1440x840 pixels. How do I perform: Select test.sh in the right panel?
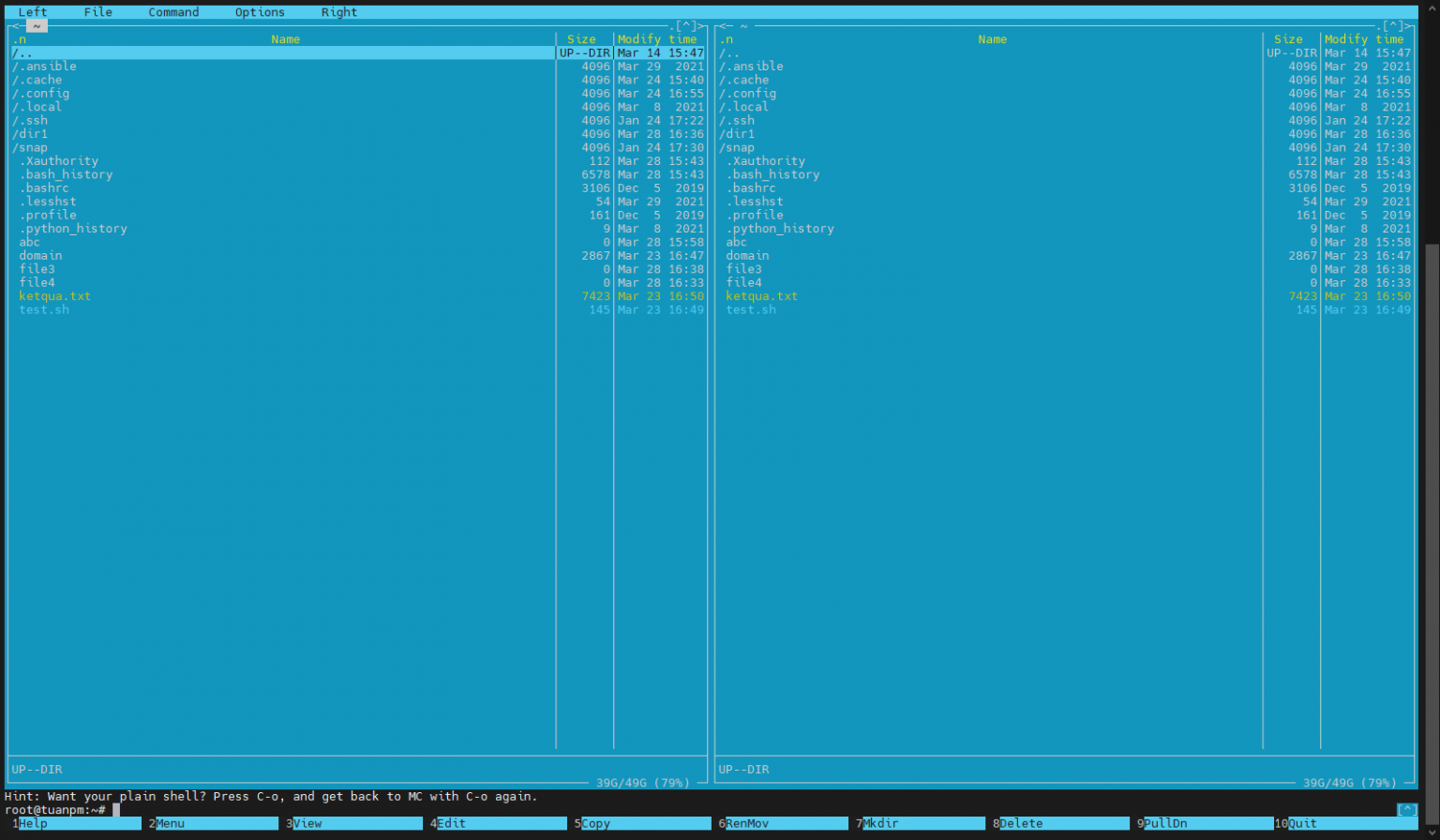pos(751,310)
